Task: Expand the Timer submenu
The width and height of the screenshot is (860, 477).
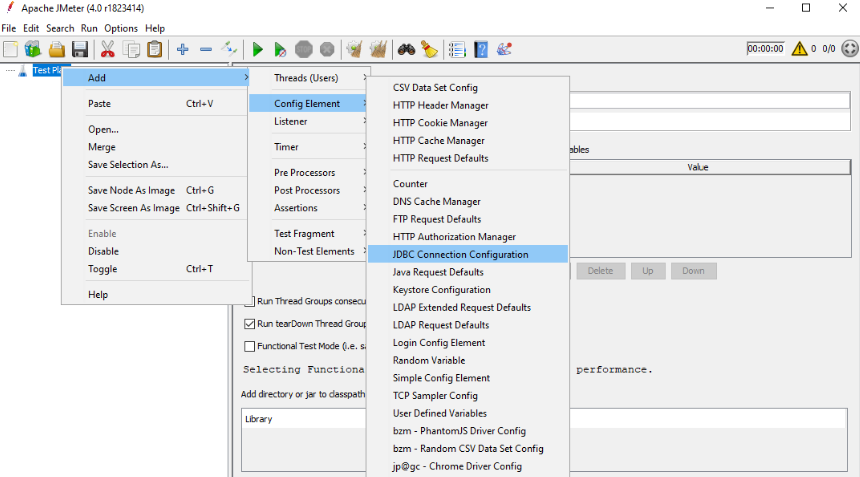Action: click(309, 147)
